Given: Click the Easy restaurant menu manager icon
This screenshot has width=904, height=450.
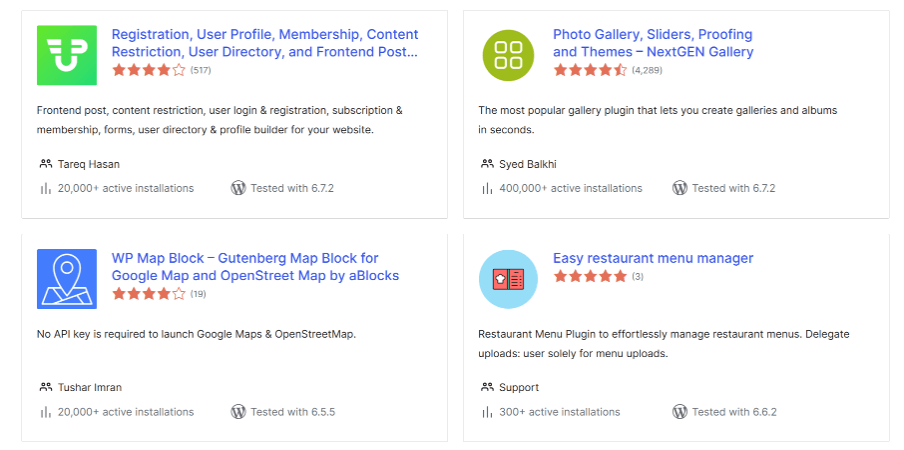Looking at the screenshot, I should click(x=508, y=279).
